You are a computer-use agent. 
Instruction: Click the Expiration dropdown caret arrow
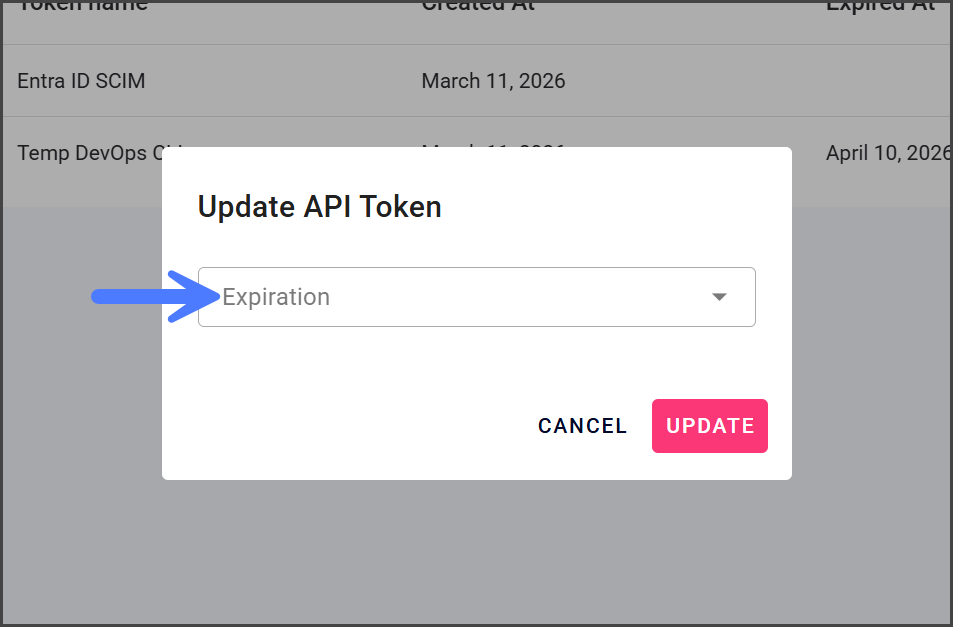point(719,297)
